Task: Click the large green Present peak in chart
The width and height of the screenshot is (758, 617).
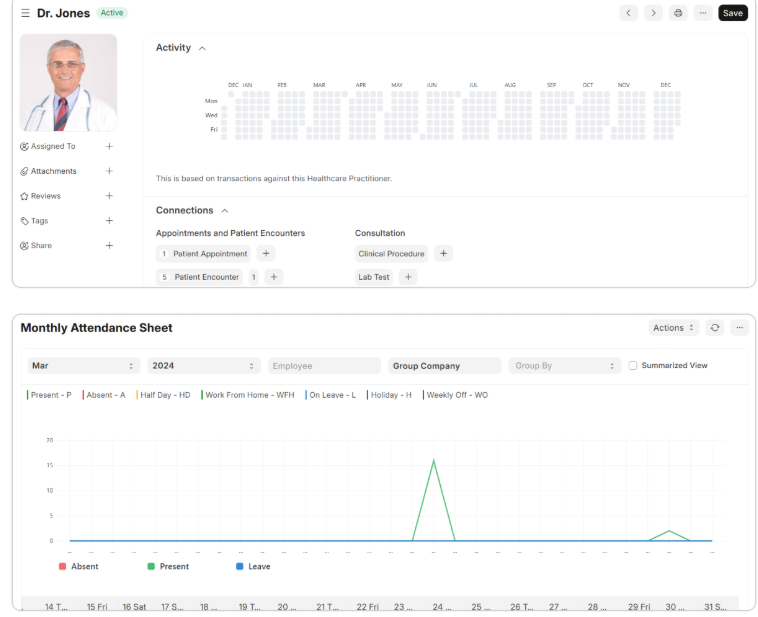Action: (x=434, y=461)
